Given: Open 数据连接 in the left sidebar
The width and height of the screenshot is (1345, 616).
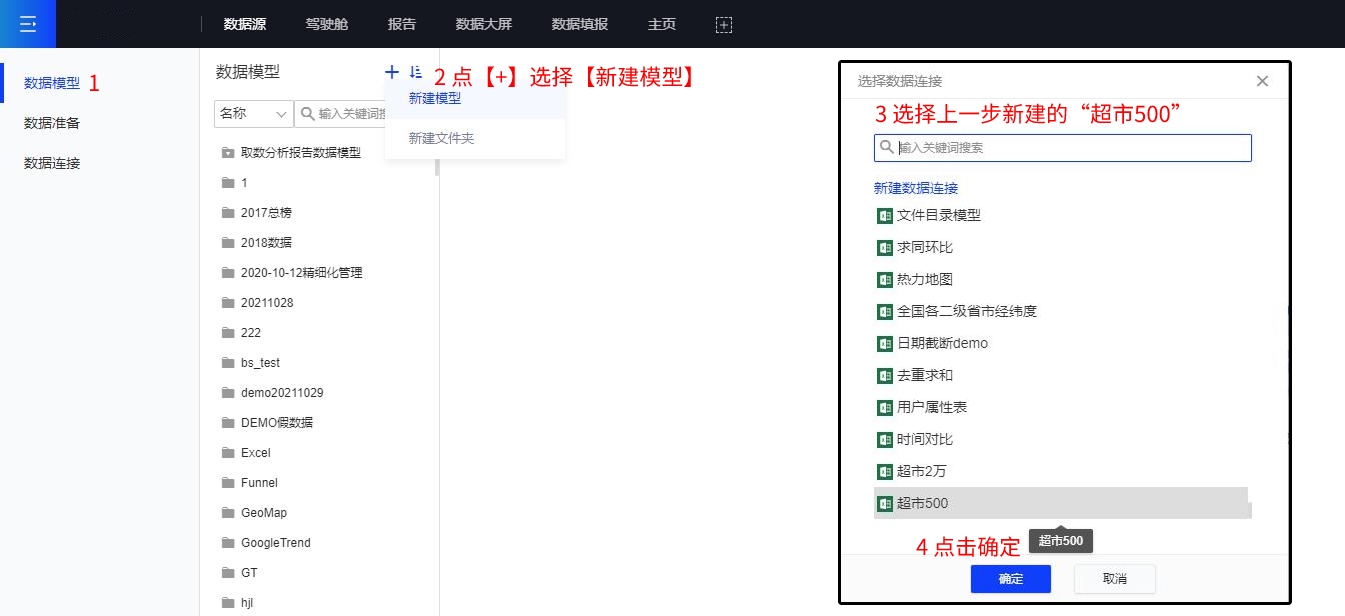Looking at the screenshot, I should (x=52, y=163).
